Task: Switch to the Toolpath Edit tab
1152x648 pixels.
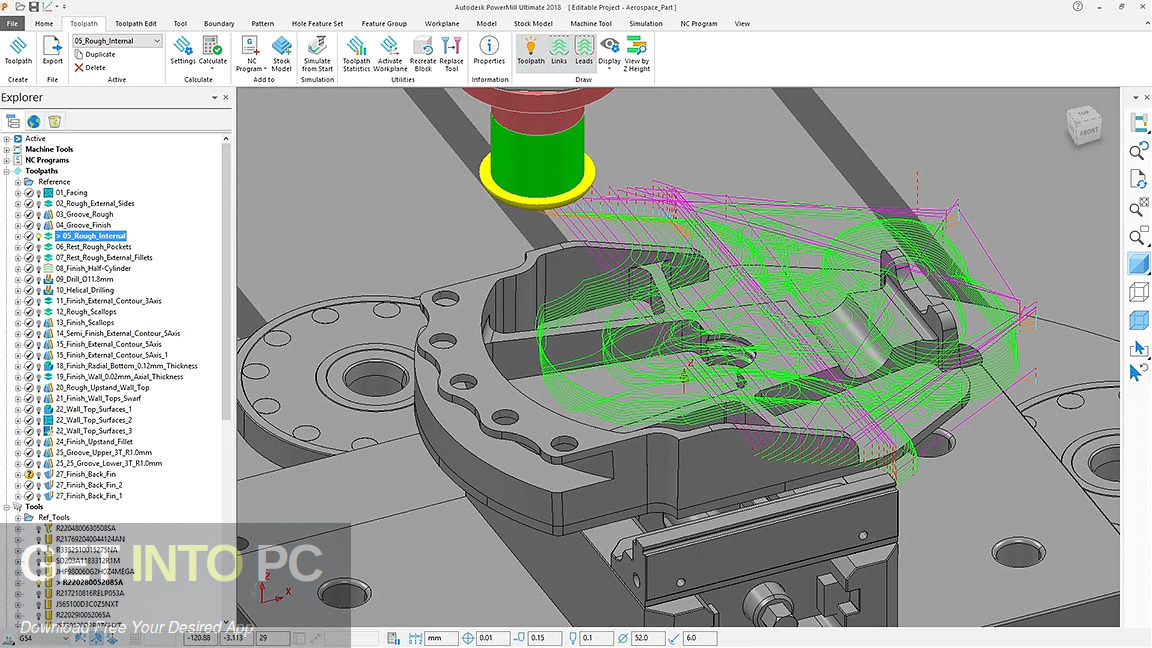Action: coord(136,24)
